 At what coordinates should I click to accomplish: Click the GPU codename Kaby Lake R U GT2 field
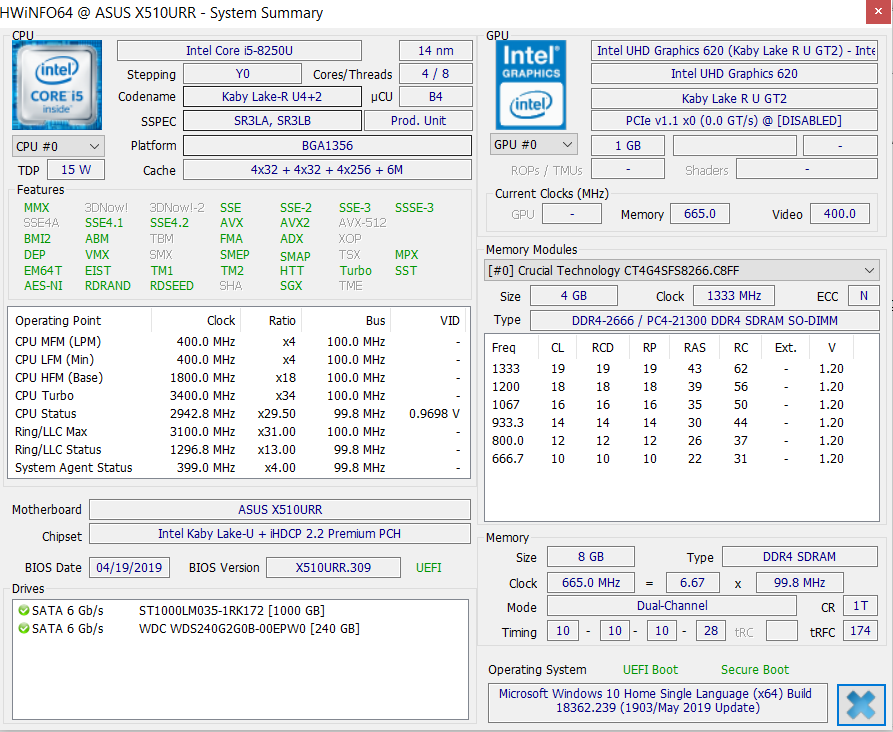click(x=734, y=99)
